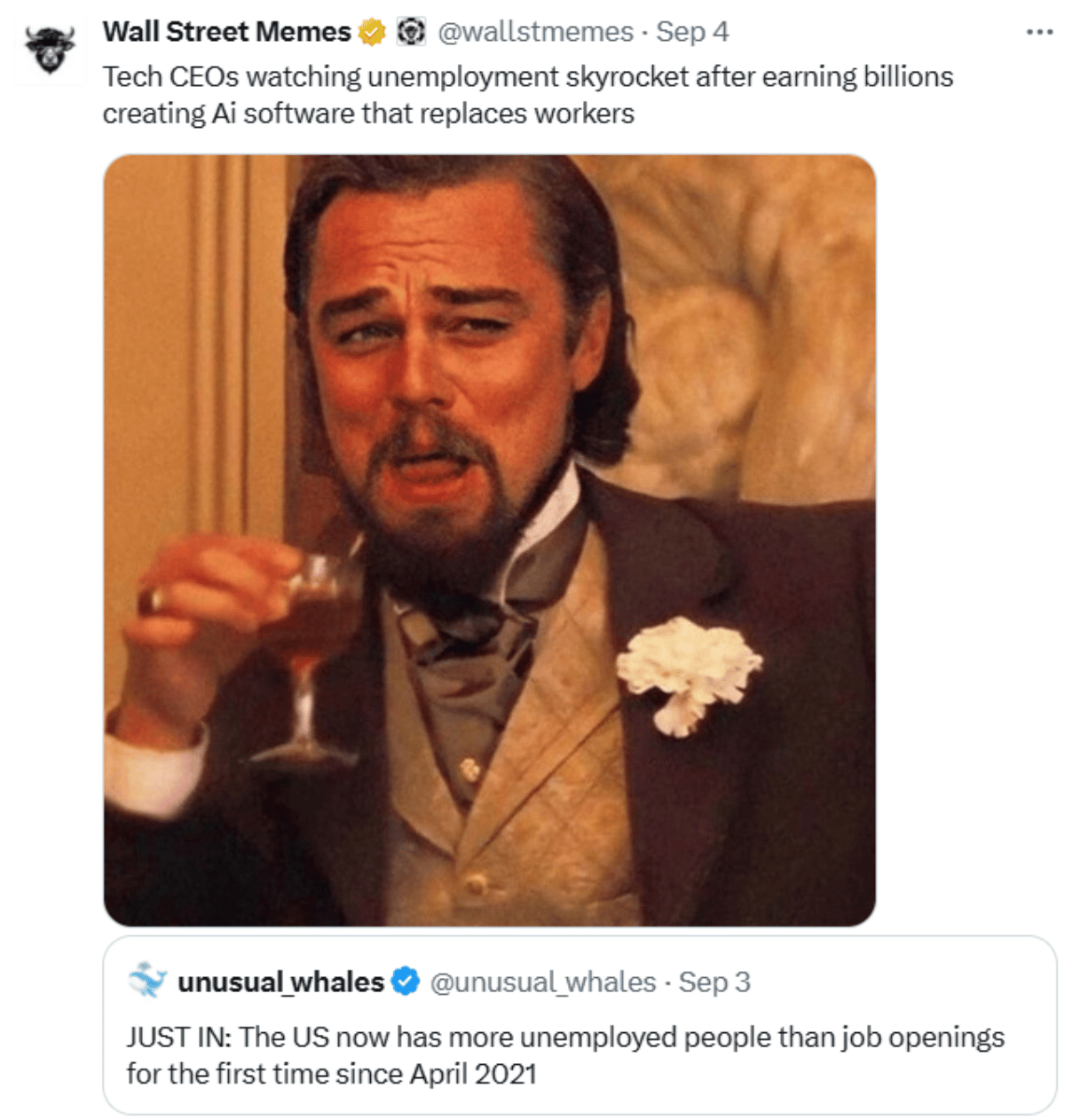1088x1120 pixels.
Task: Open the Wall Street Memes bull avatar
Action: [50, 49]
